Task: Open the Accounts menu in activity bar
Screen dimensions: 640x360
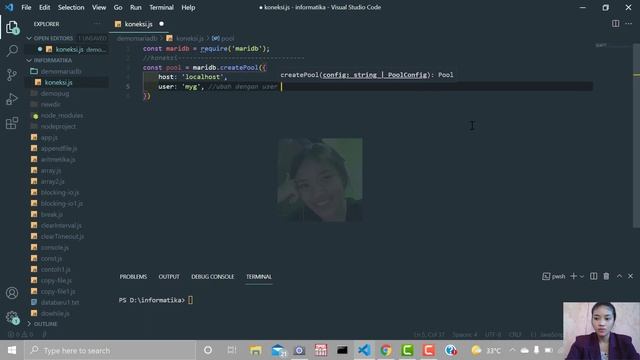Action: coord(12,293)
